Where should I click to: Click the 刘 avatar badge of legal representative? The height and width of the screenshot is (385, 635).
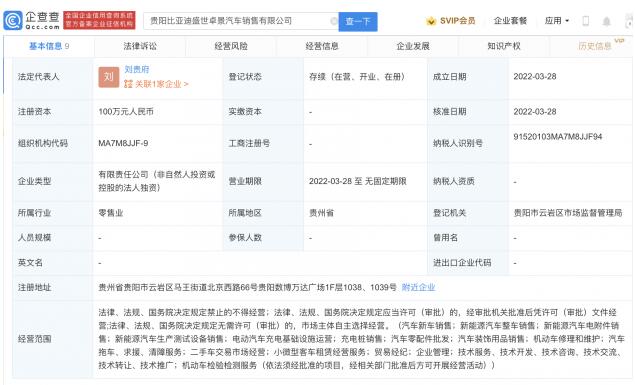click(x=109, y=77)
